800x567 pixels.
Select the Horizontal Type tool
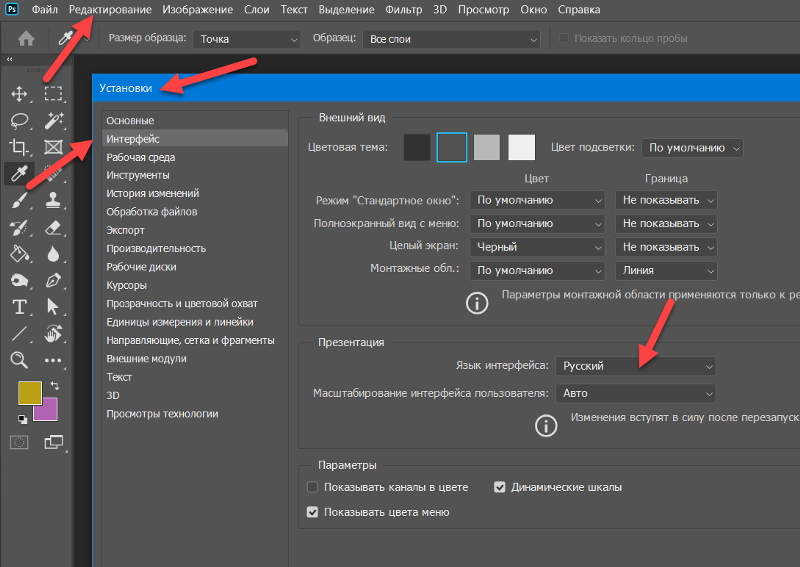click(19, 307)
